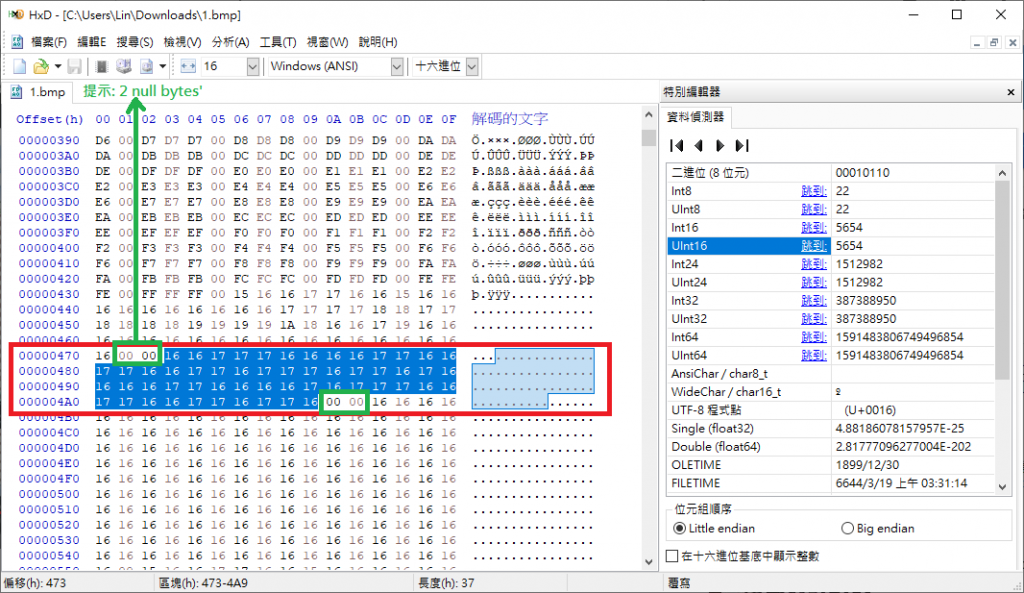Screen dimensions: 1024x593
Task: Select the FILETIME row in data inspector
Action: [831, 483]
